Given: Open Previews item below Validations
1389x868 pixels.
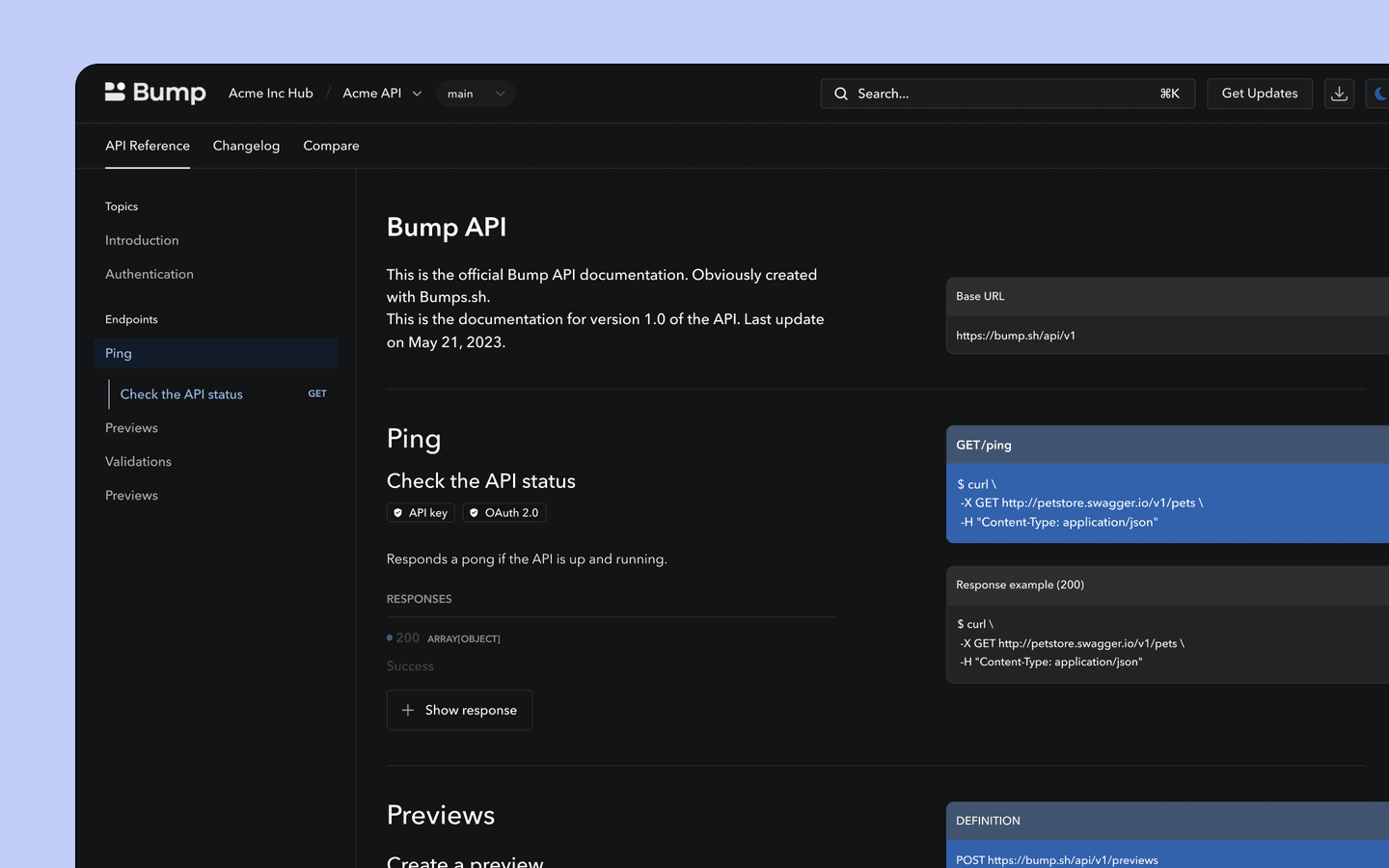Looking at the screenshot, I should [x=131, y=496].
